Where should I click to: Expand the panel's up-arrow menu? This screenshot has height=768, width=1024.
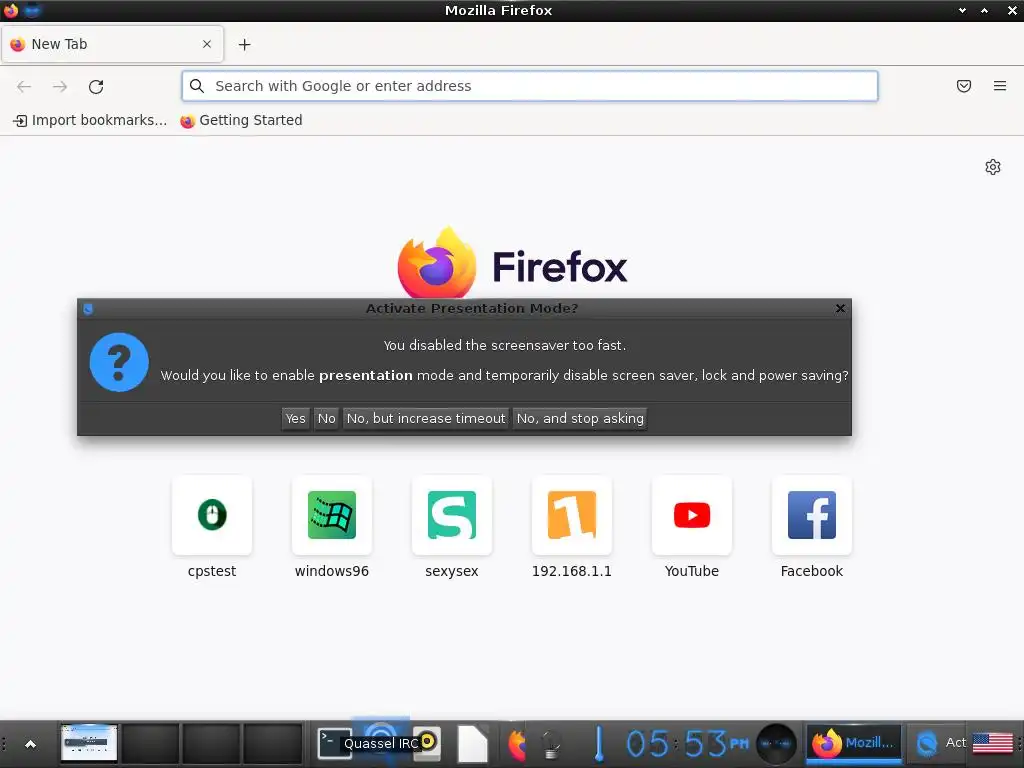point(30,744)
